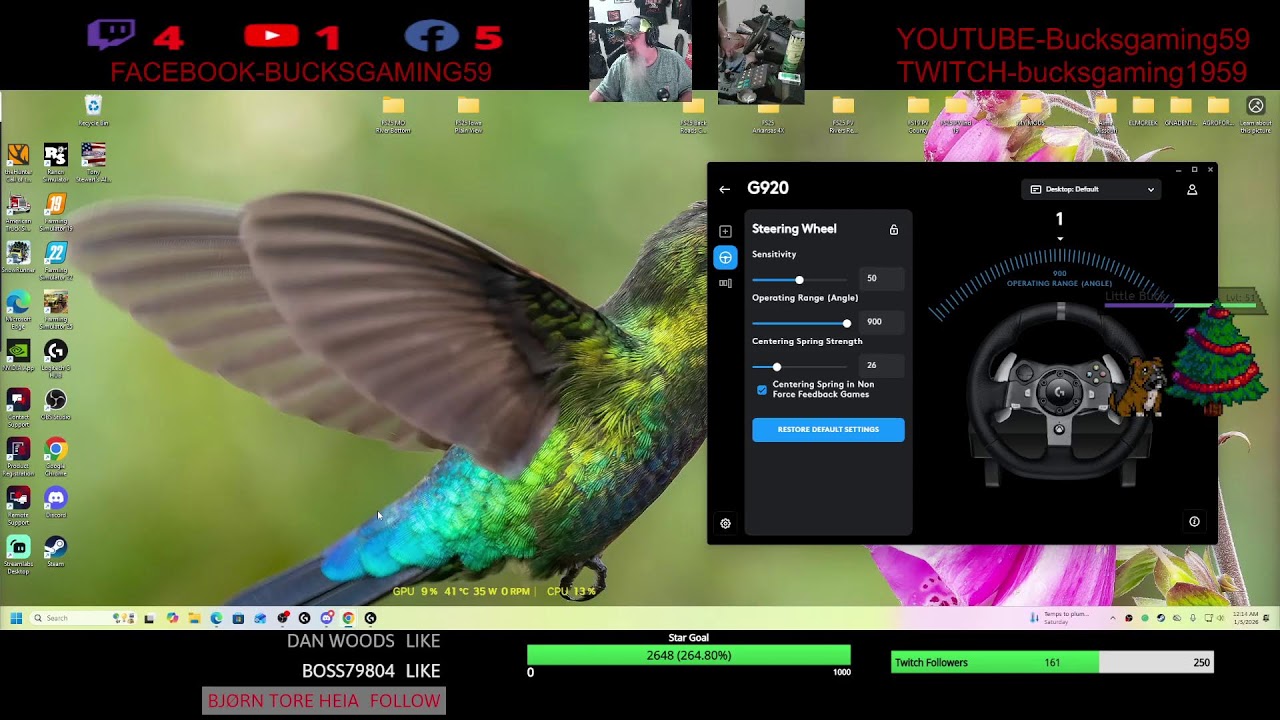Screen dimensions: 1280x720
Task: Open NVIDIA App desktop shortcut
Action: pyautogui.click(x=18, y=356)
